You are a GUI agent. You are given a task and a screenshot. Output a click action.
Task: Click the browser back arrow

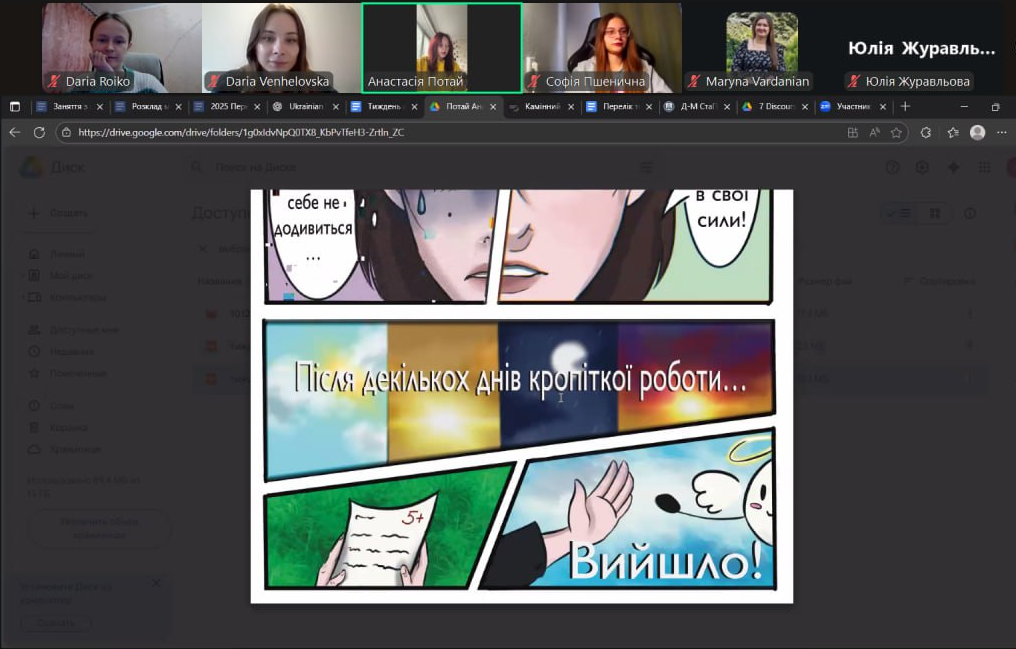(14, 132)
